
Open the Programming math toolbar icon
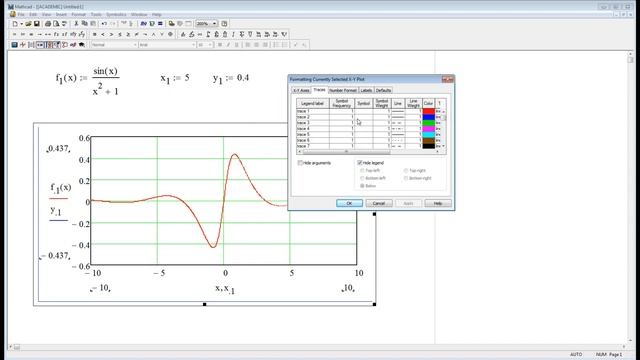tap(64, 44)
